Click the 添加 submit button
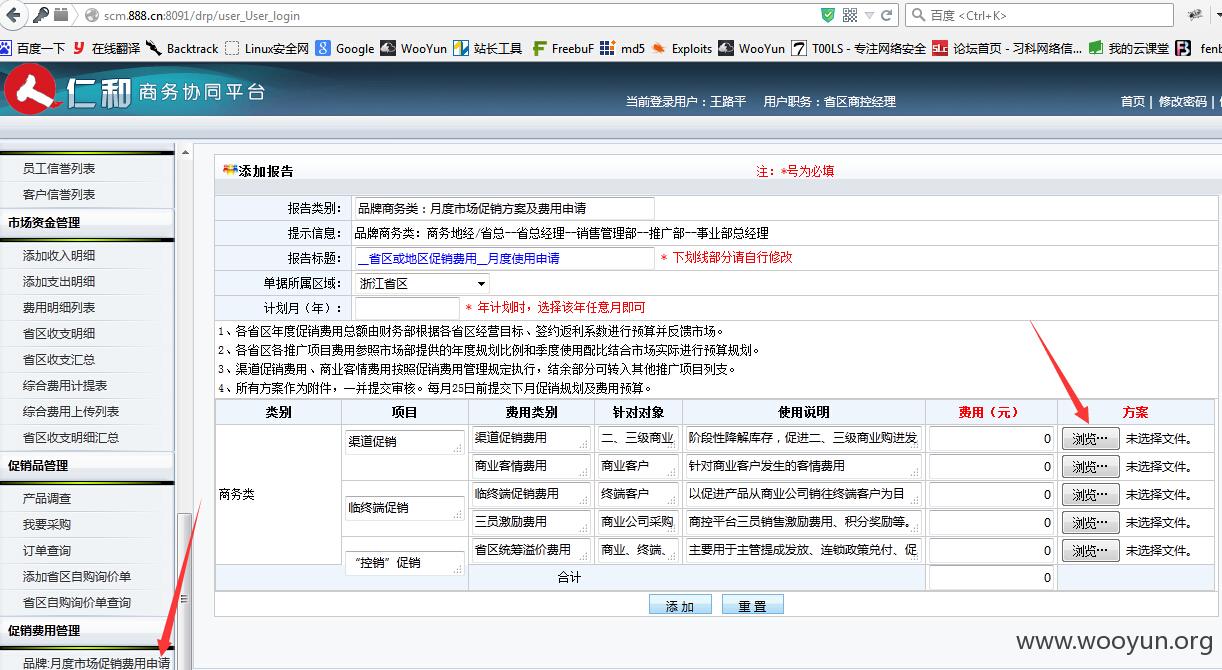 [x=680, y=605]
